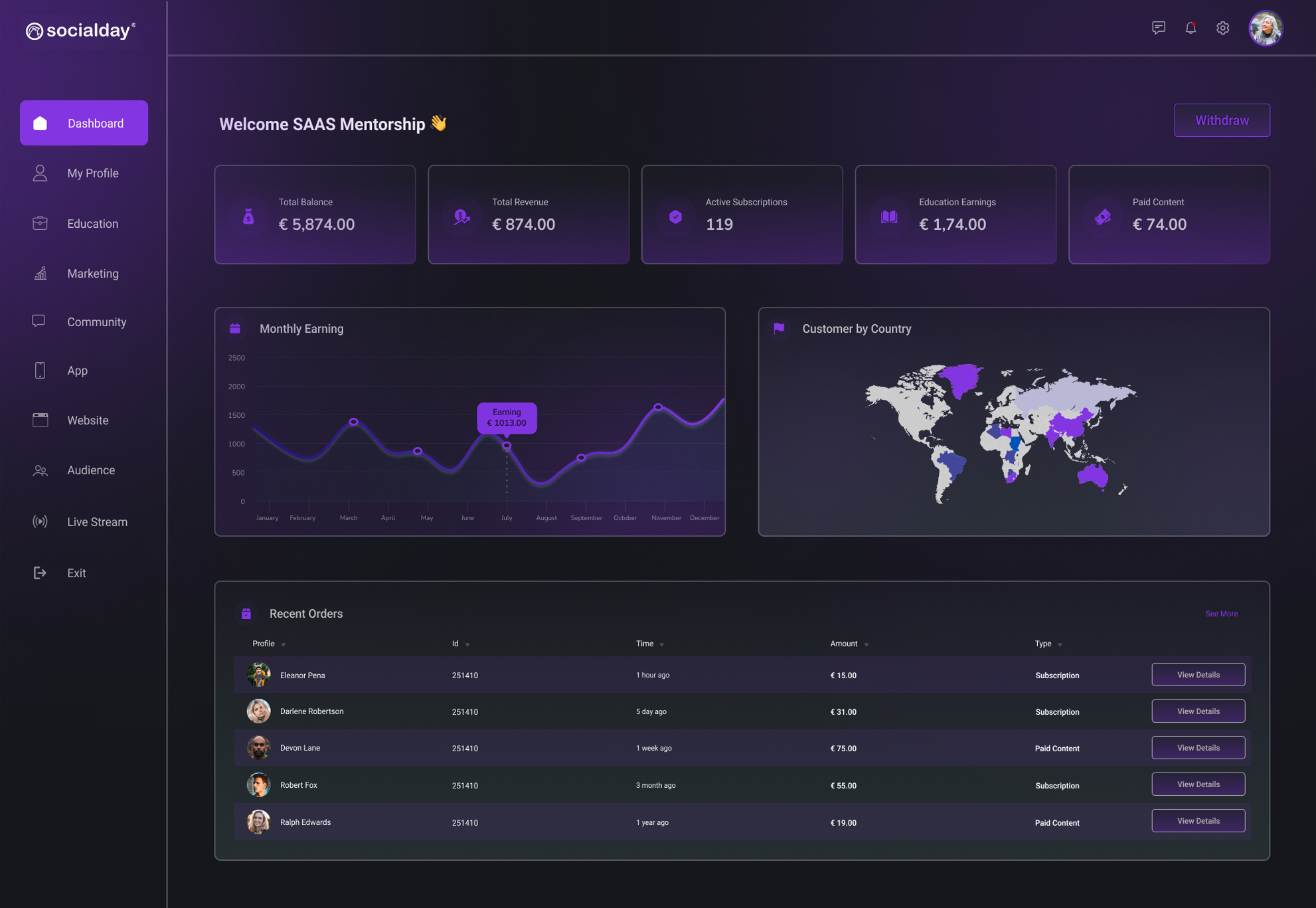Open See More recent orders link
Viewport: 1316px width, 908px height.
coord(1221,614)
